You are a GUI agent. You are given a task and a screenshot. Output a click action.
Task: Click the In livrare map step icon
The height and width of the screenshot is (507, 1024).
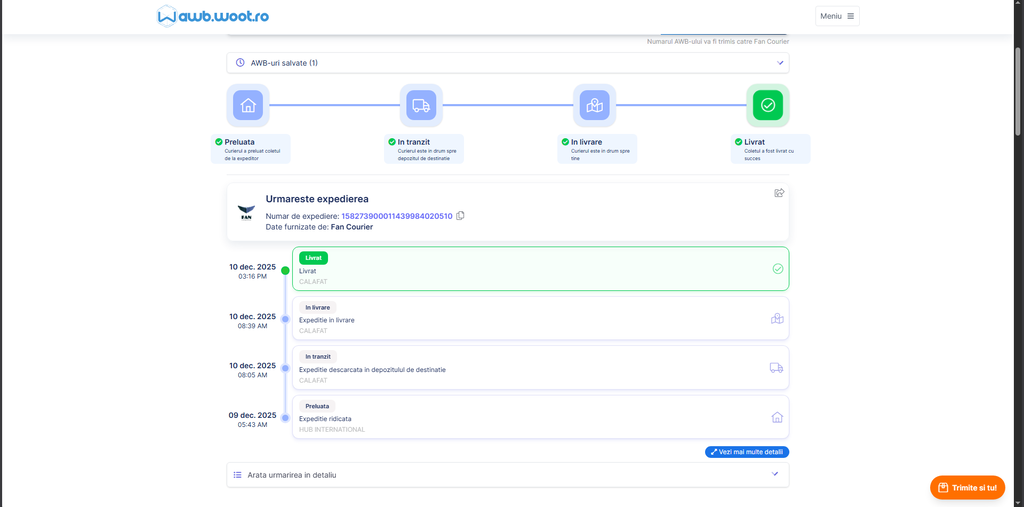[x=594, y=105]
